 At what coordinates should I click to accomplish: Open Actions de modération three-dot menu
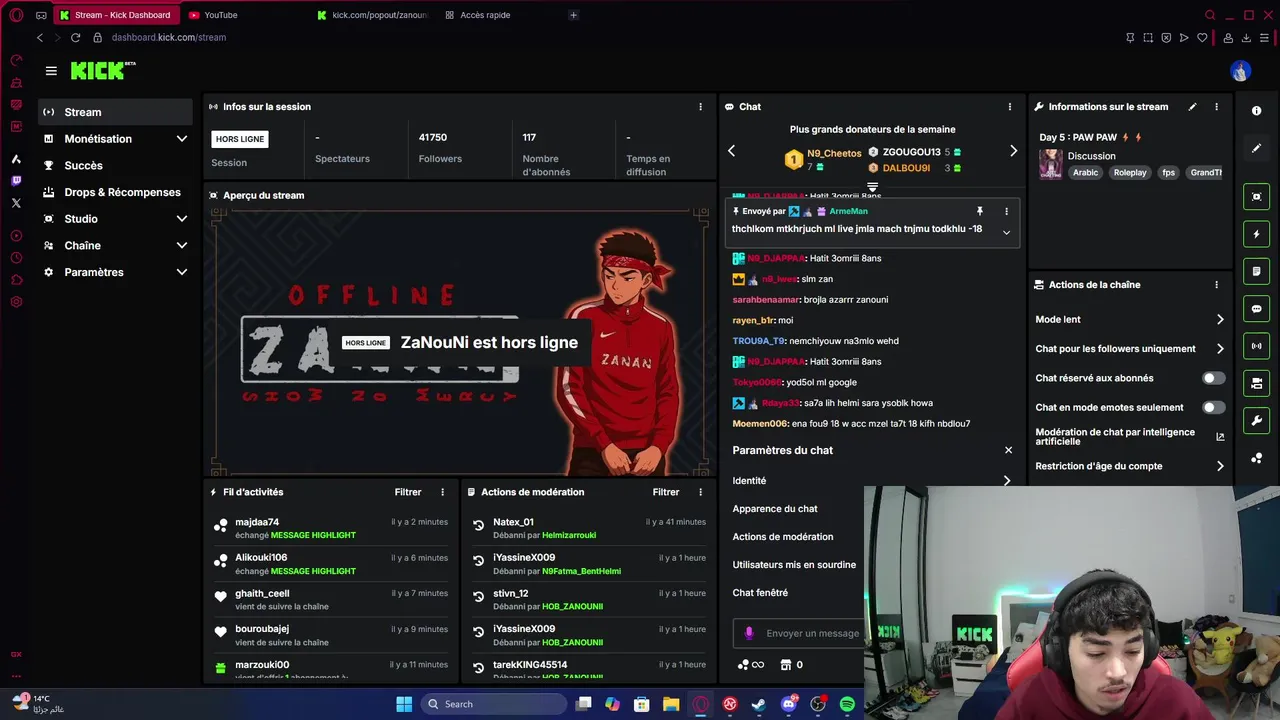[x=700, y=492]
